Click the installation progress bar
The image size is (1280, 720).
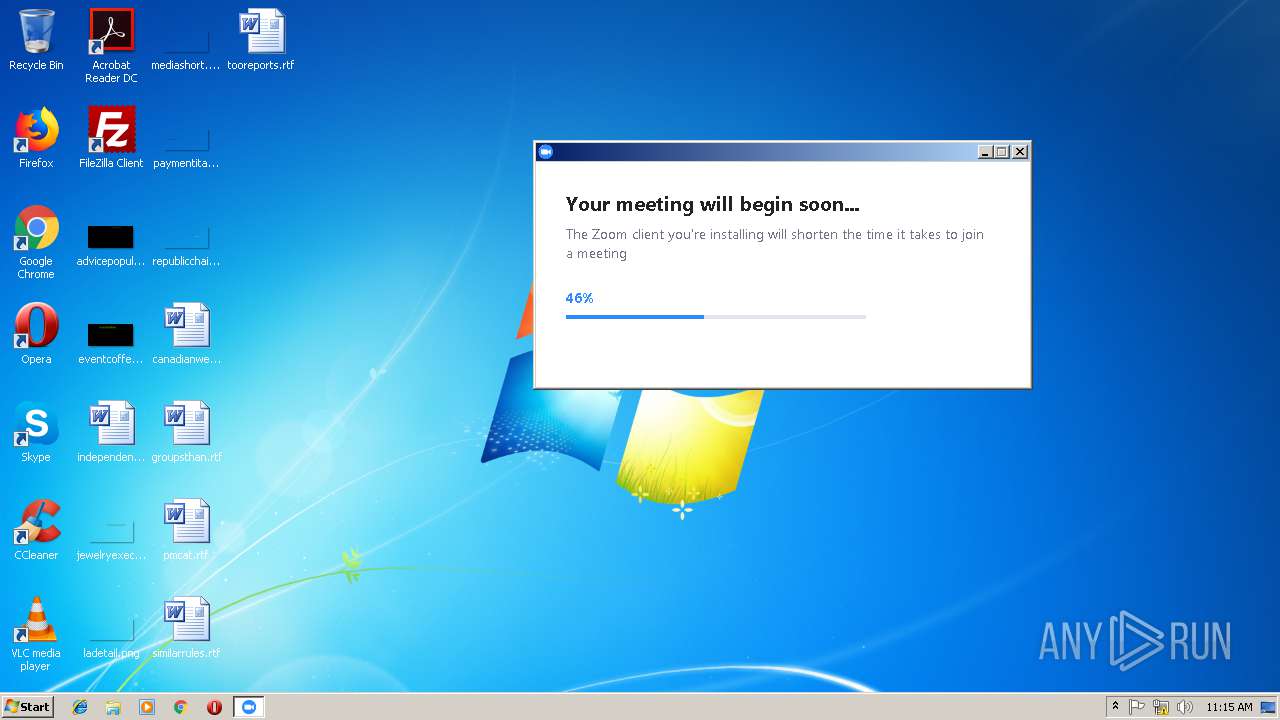coord(716,317)
